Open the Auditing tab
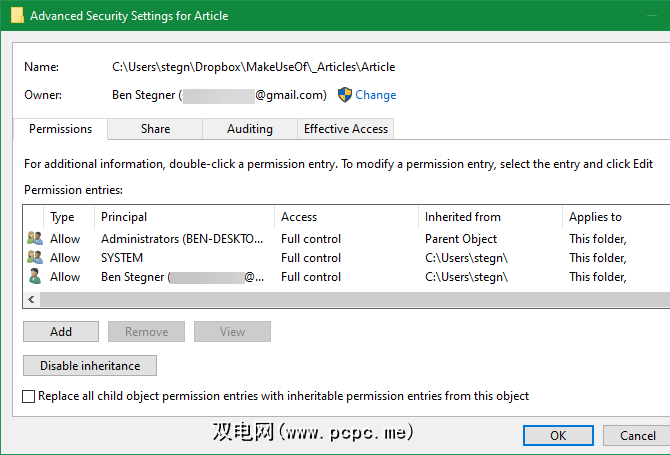Viewport: 670px width, 455px height. [x=249, y=129]
